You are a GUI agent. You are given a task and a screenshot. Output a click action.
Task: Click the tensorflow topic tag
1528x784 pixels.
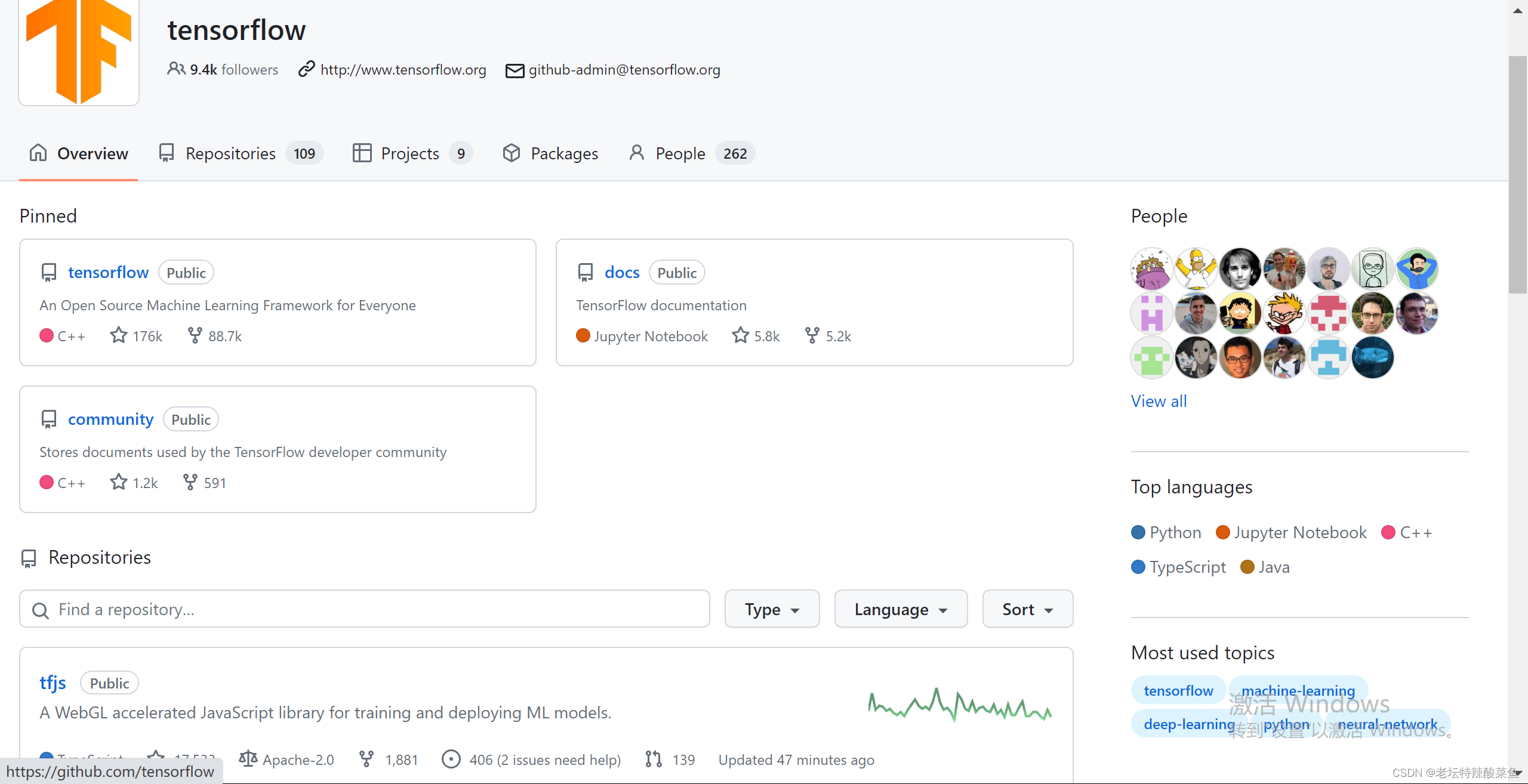1178,690
